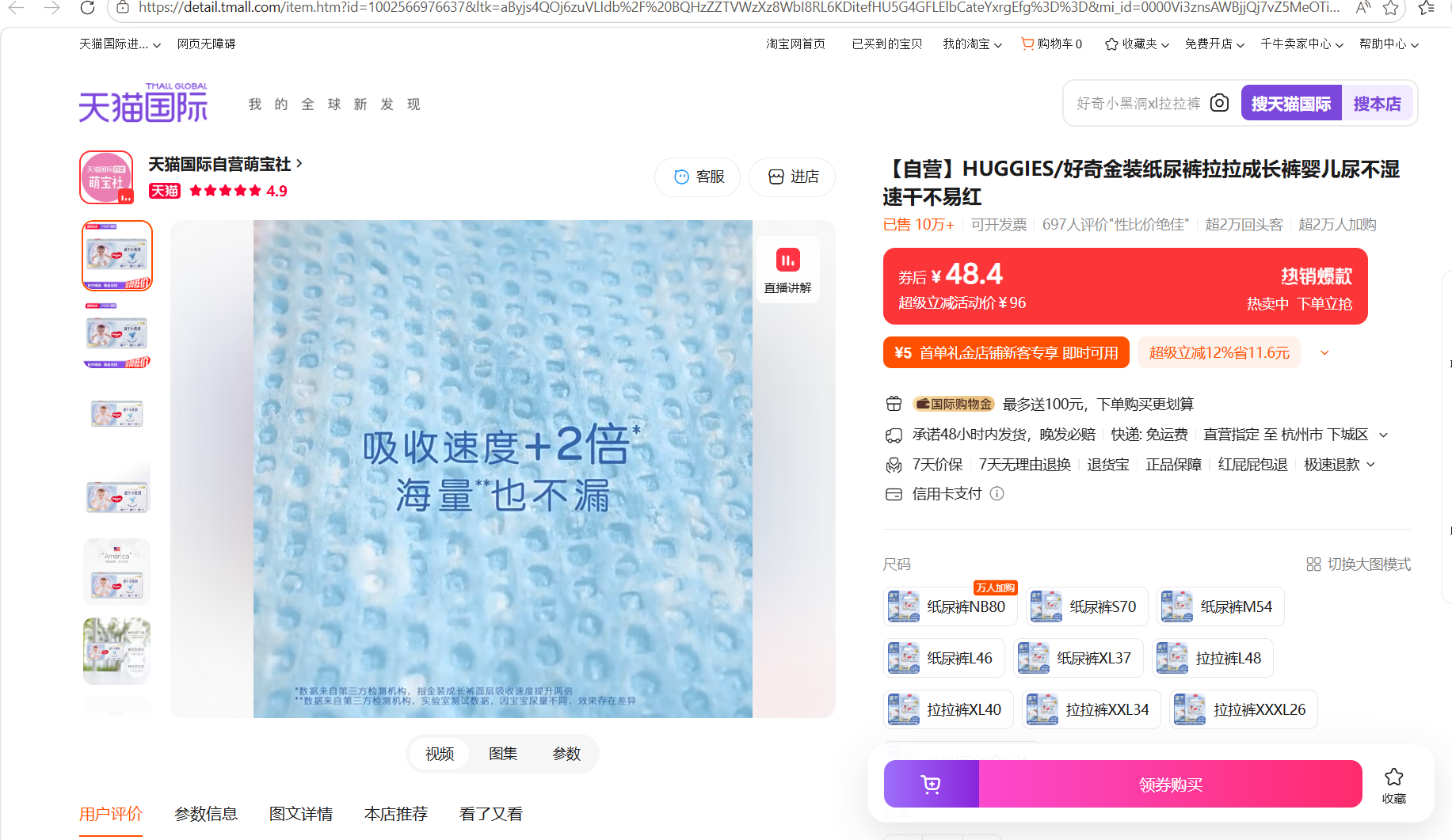Click the Tmall Global logo

click(143, 103)
